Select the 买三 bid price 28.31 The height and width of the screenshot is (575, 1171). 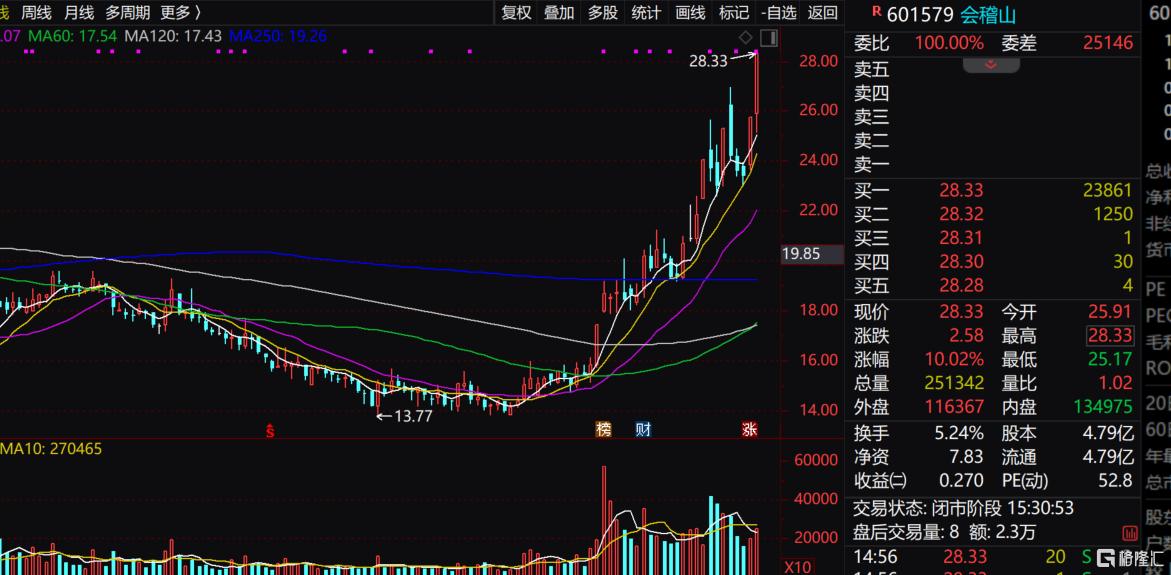961,238
